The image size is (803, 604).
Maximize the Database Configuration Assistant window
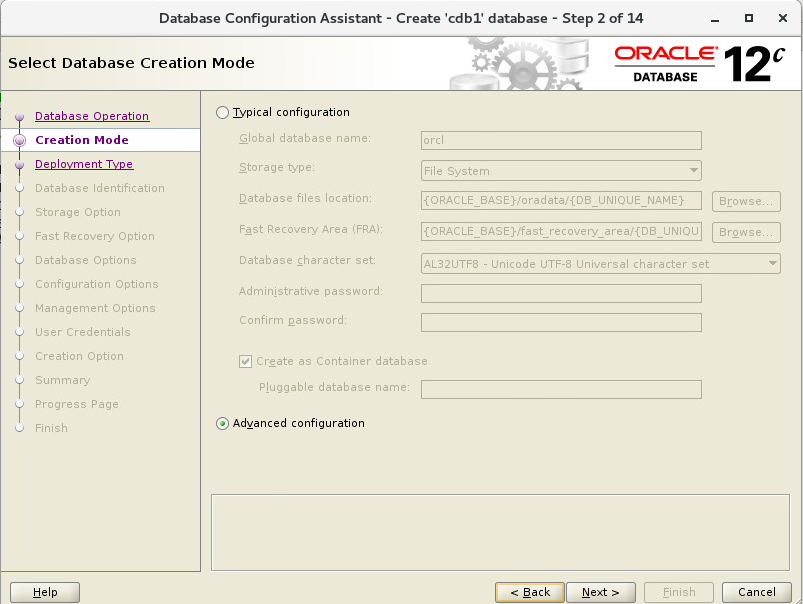click(749, 18)
